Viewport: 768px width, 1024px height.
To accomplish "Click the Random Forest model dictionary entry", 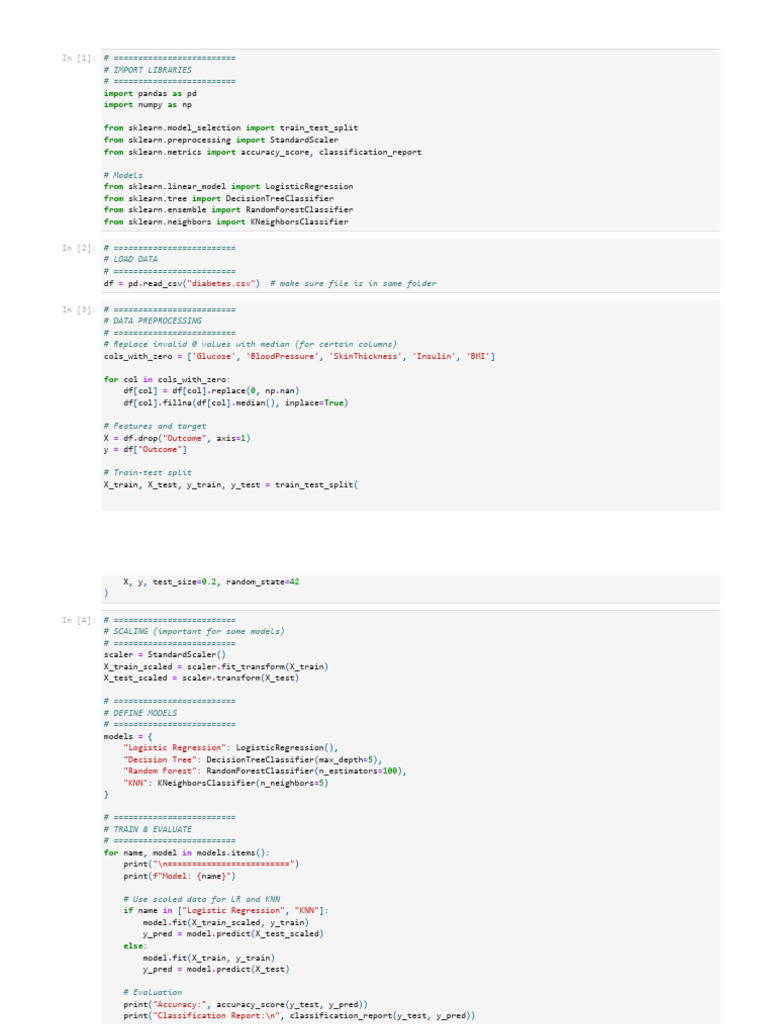I will (x=265, y=771).
